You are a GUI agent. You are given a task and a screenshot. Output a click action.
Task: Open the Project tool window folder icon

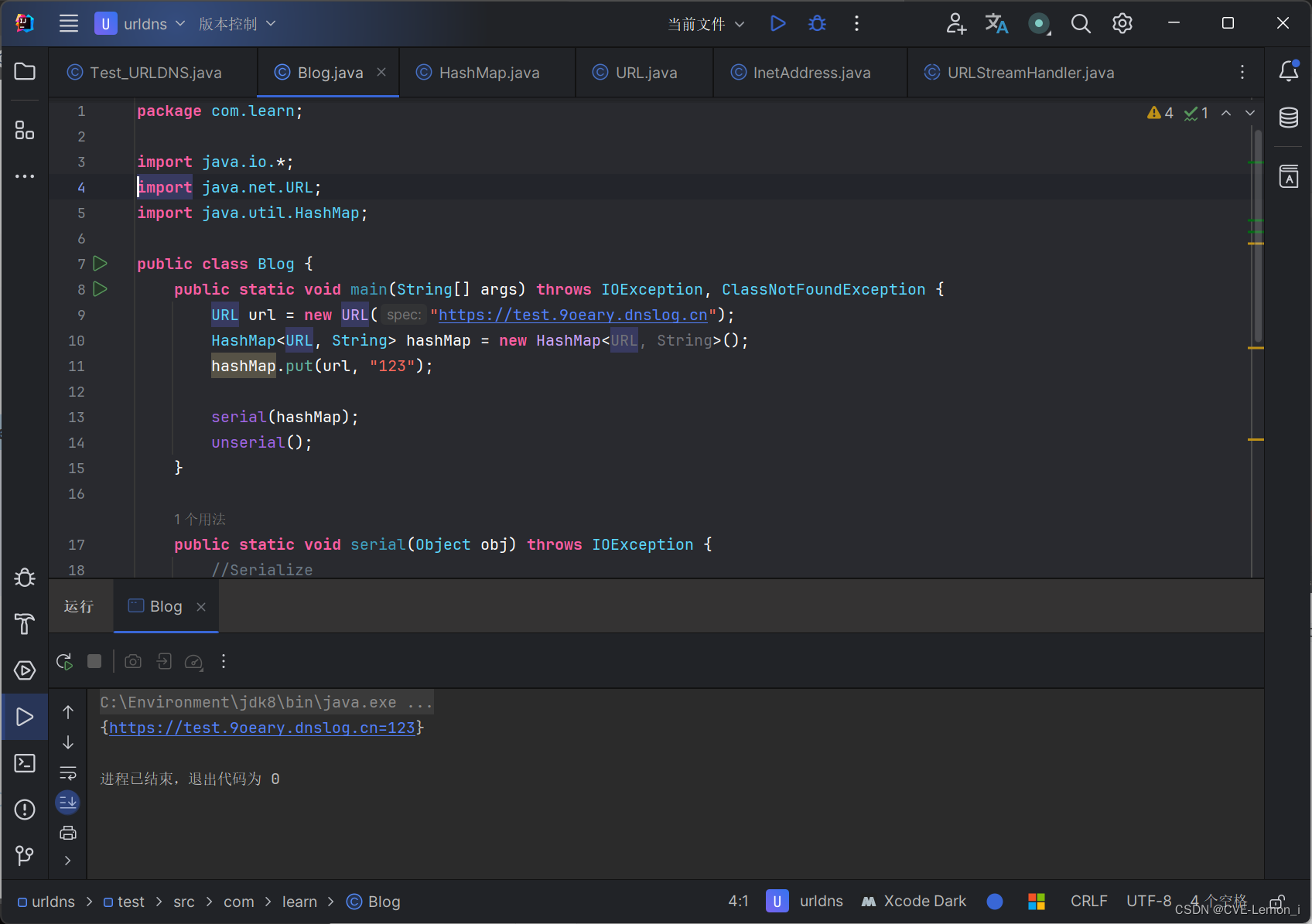[25, 72]
